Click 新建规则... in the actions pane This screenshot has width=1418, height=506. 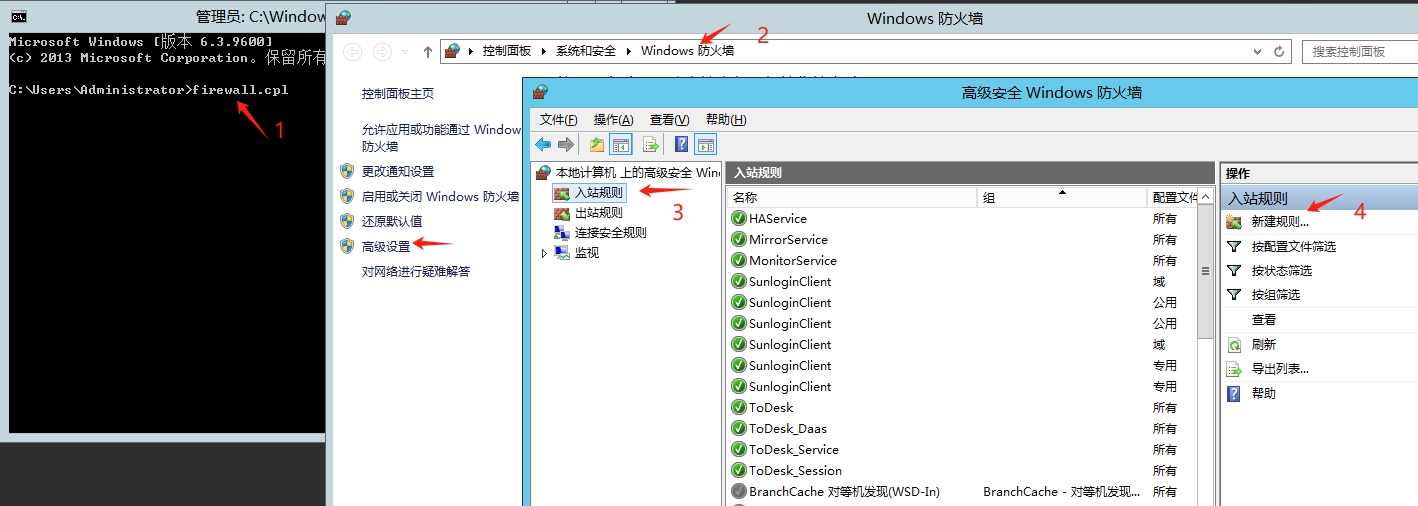point(1280,222)
